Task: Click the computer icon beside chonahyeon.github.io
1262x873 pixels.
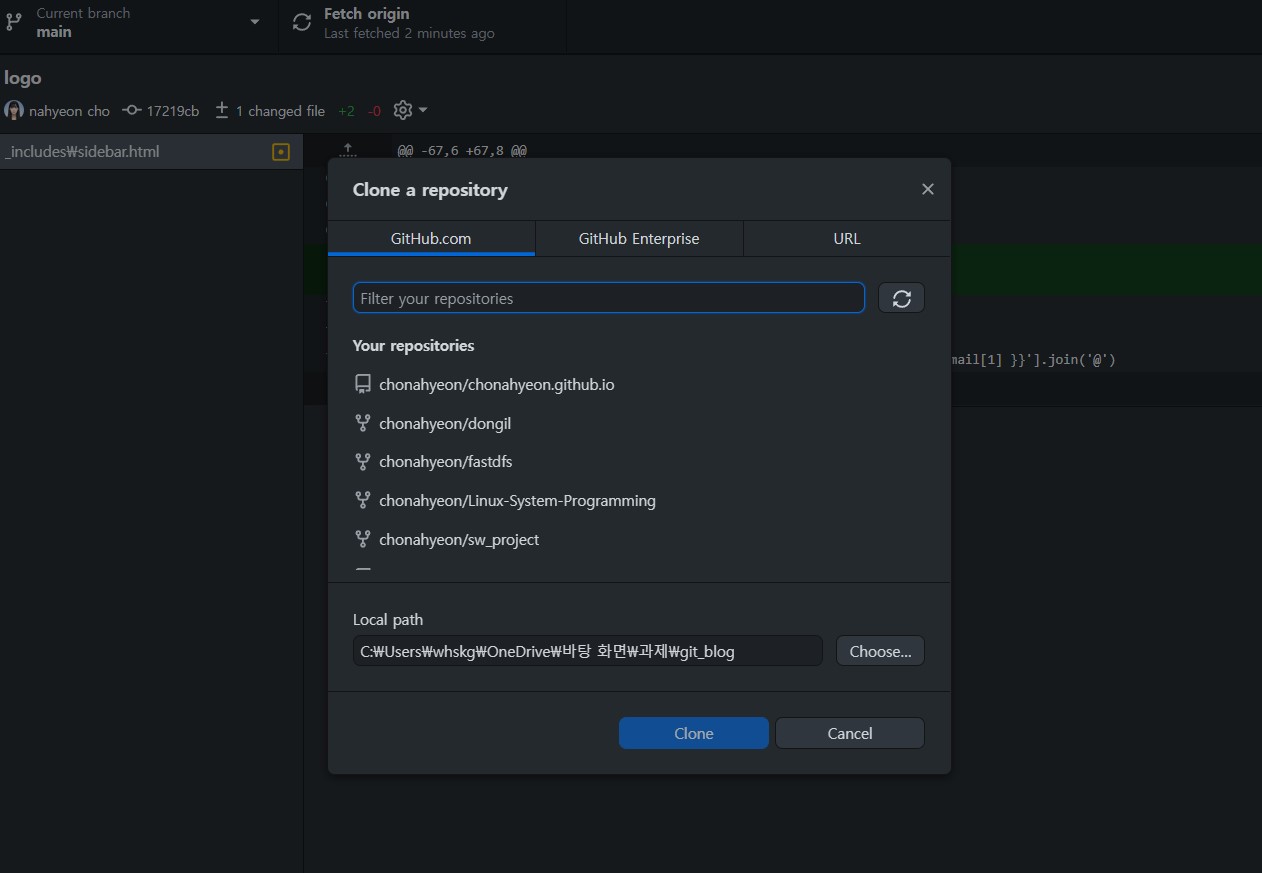Action: tap(362, 383)
